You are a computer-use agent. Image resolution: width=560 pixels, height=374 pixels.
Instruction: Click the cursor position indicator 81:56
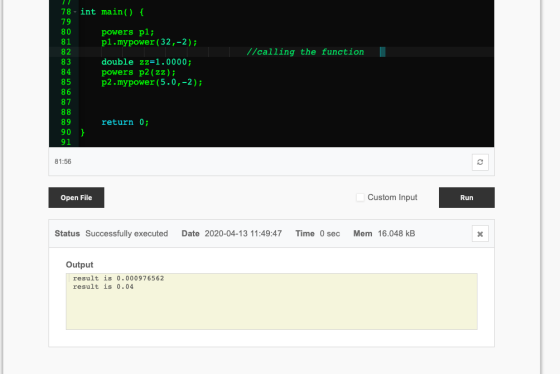pos(63,161)
